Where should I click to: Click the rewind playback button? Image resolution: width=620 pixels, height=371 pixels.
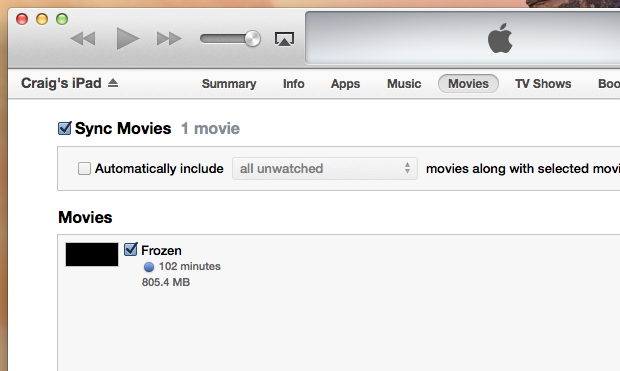83,39
